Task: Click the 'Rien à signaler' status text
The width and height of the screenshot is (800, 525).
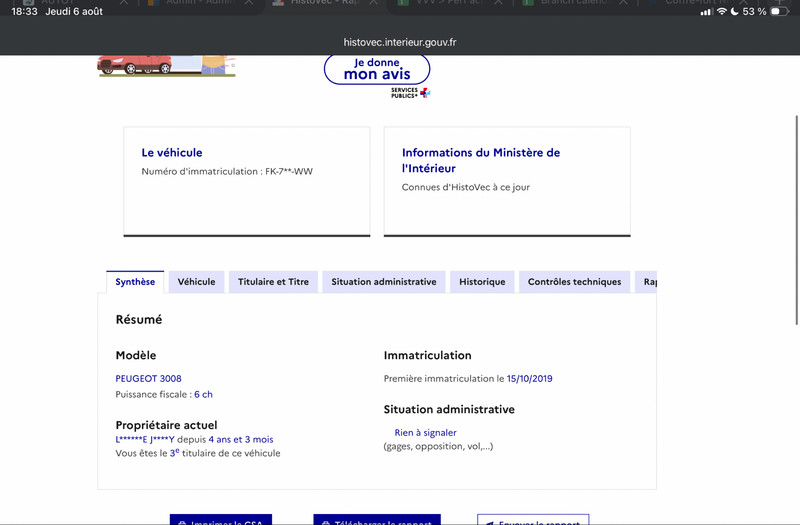Action: (426, 433)
